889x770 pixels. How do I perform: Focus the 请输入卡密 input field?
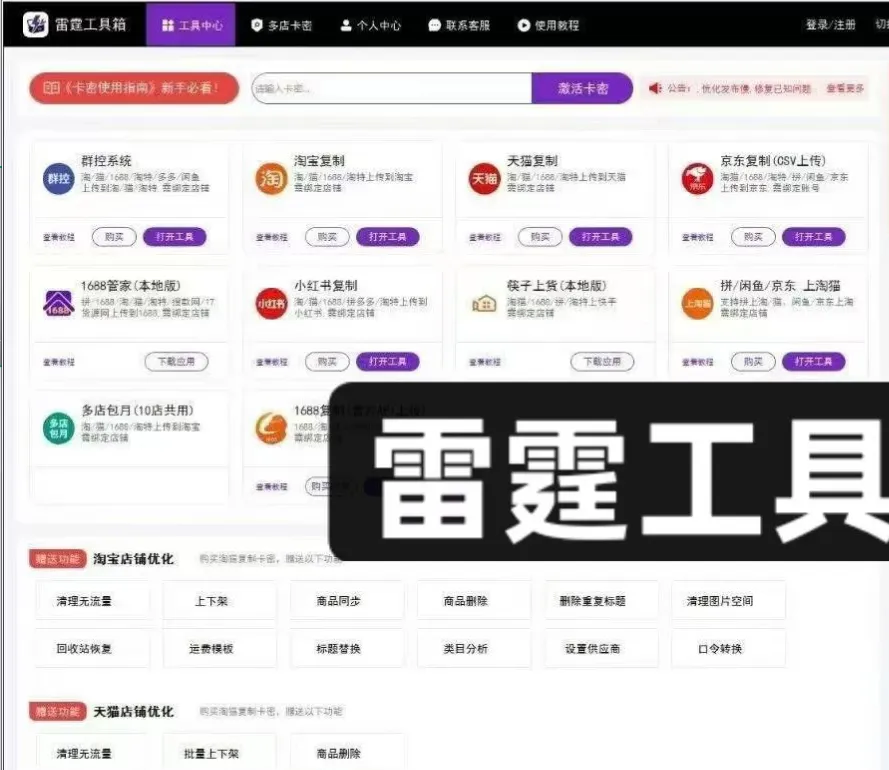[x=392, y=88]
